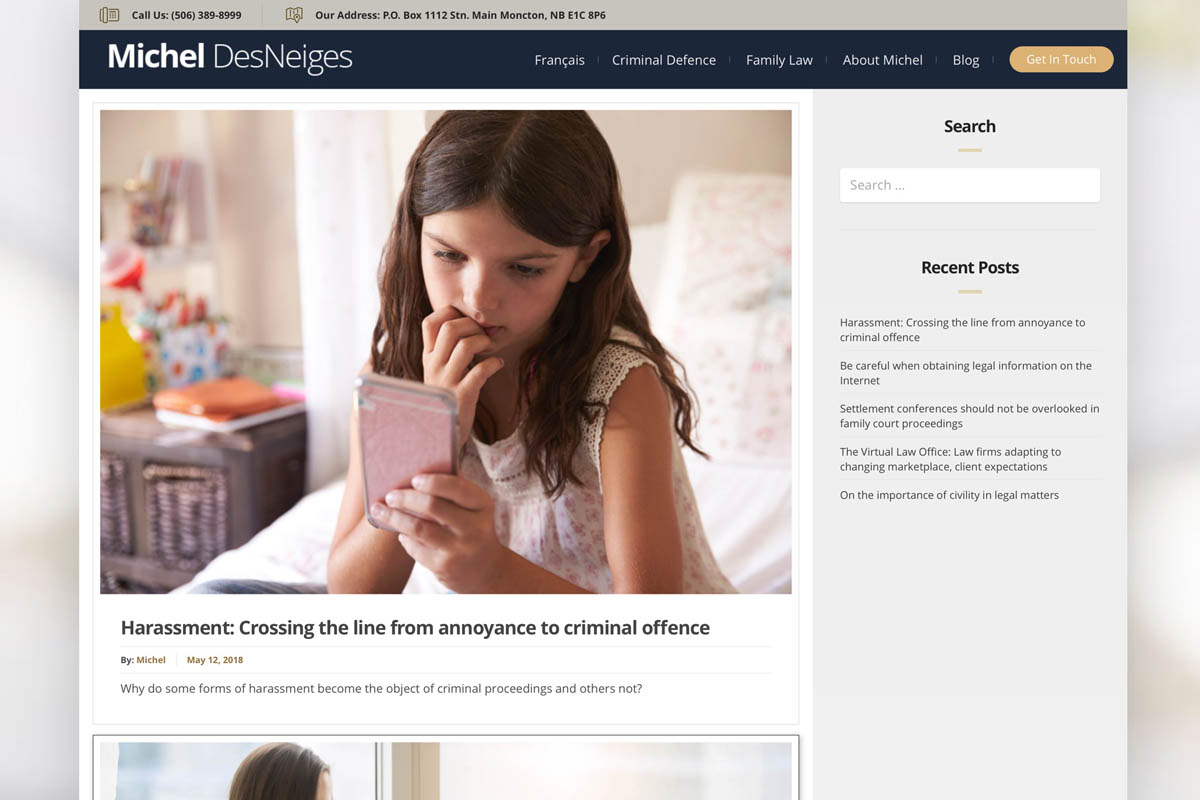
Task: Click the author link Michel
Action: pyautogui.click(x=151, y=660)
